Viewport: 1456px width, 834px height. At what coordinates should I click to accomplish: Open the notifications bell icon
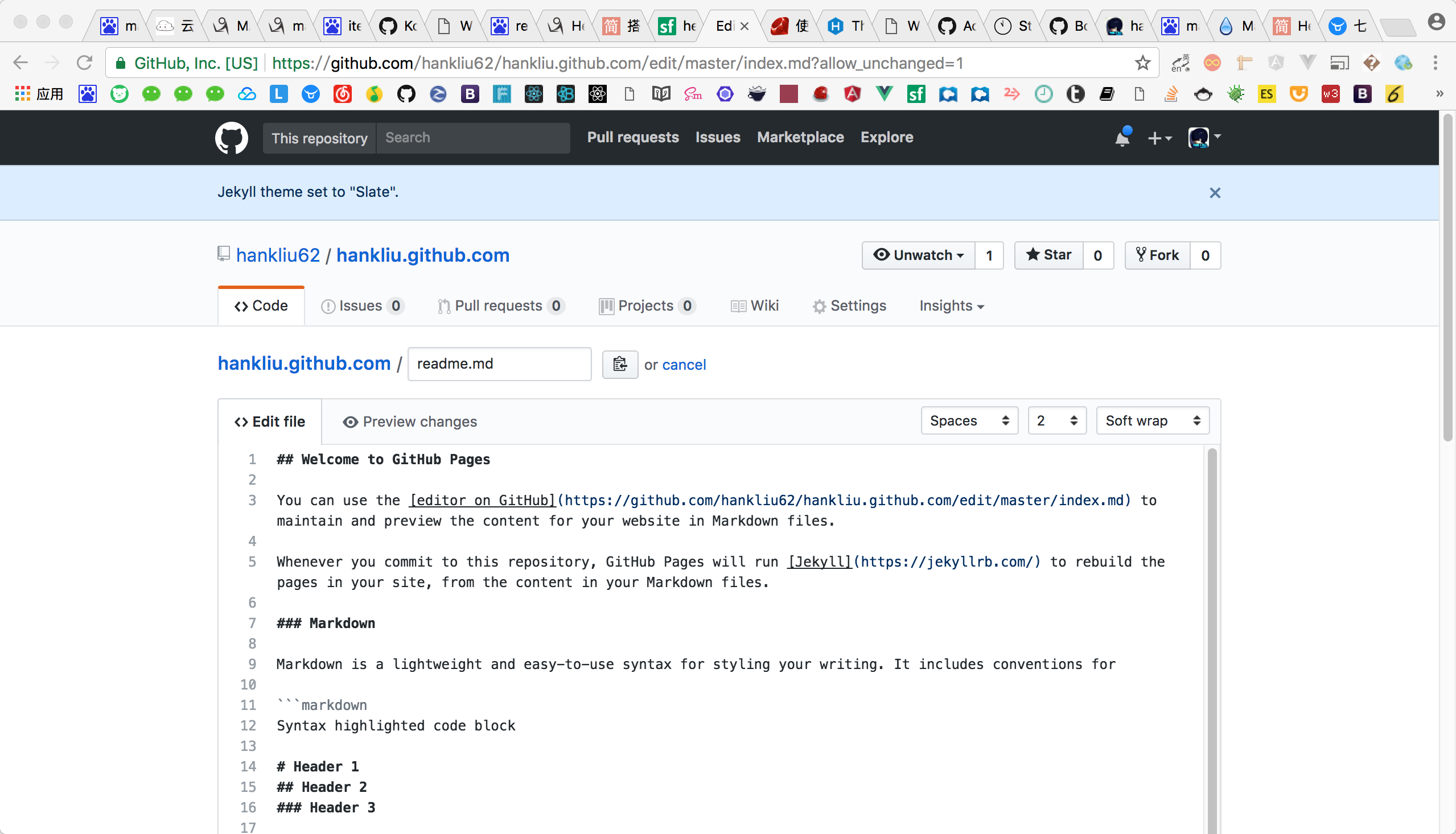[1122, 138]
